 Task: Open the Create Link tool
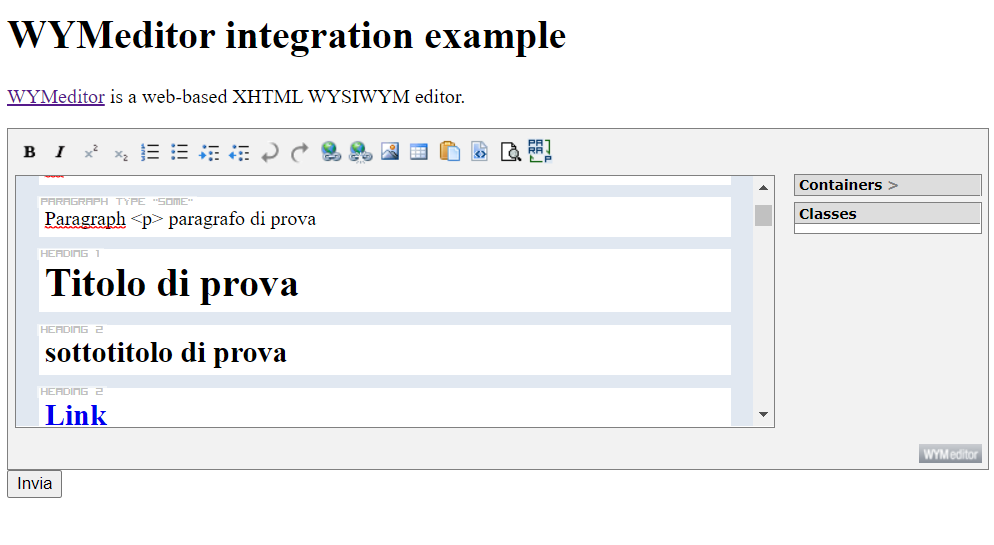(x=330, y=152)
